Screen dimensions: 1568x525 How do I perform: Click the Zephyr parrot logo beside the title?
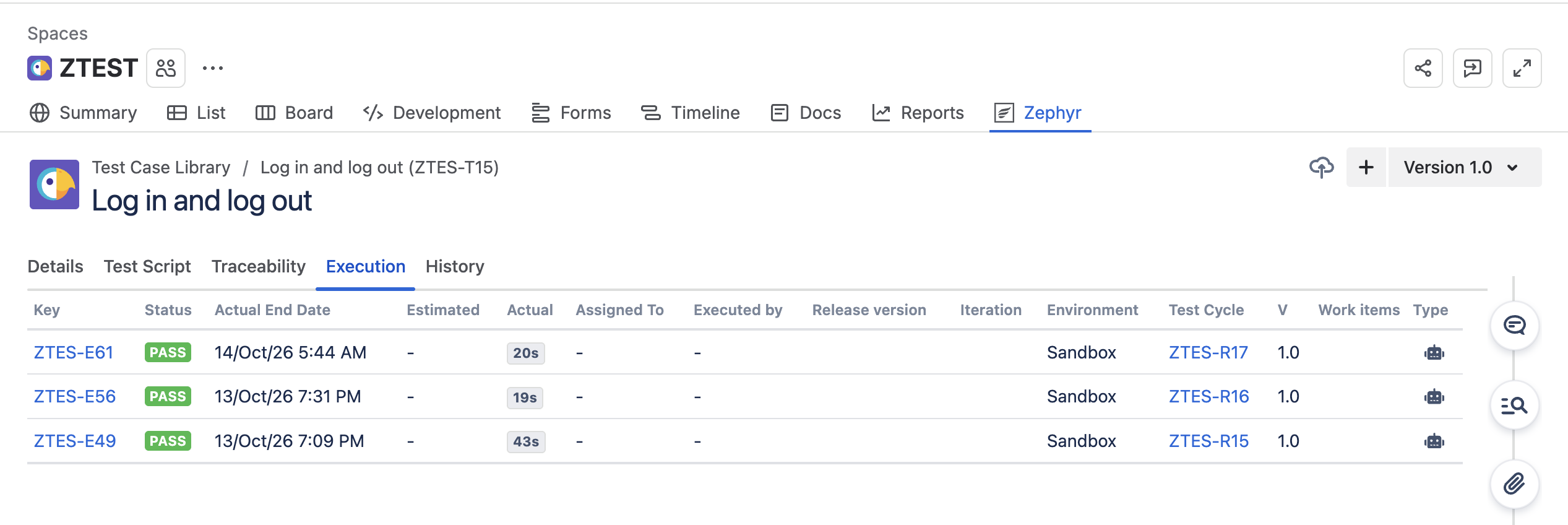(x=54, y=184)
